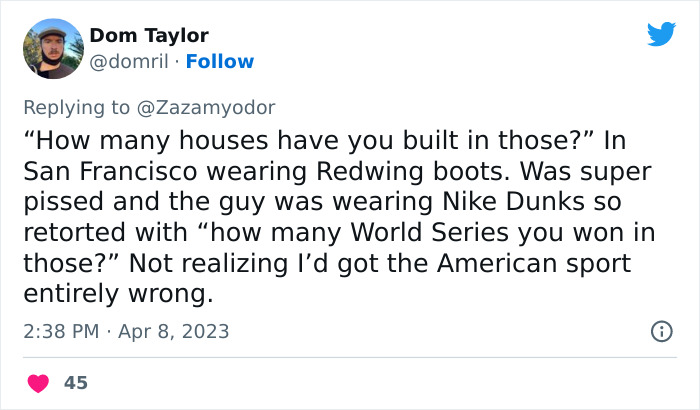Image resolution: width=700 pixels, height=410 pixels.
Task: Like the tweet with the heart icon
Action: (x=38, y=383)
